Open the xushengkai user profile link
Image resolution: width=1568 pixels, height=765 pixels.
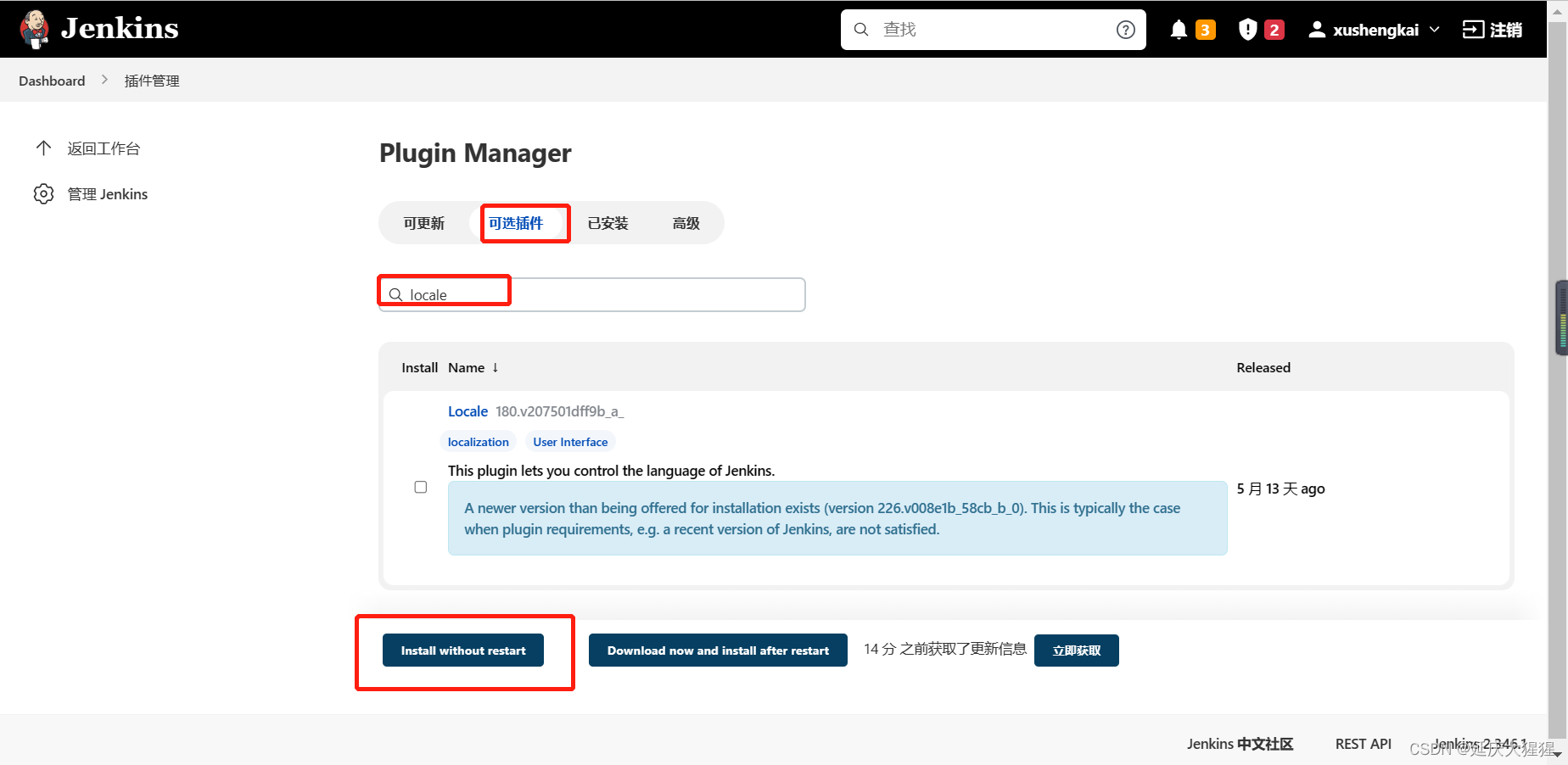tap(1364, 30)
